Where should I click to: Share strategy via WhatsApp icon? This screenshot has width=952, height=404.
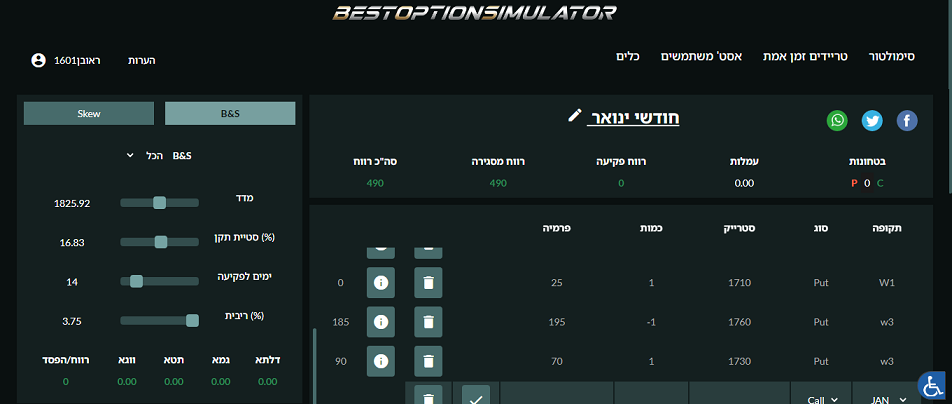coord(837,121)
